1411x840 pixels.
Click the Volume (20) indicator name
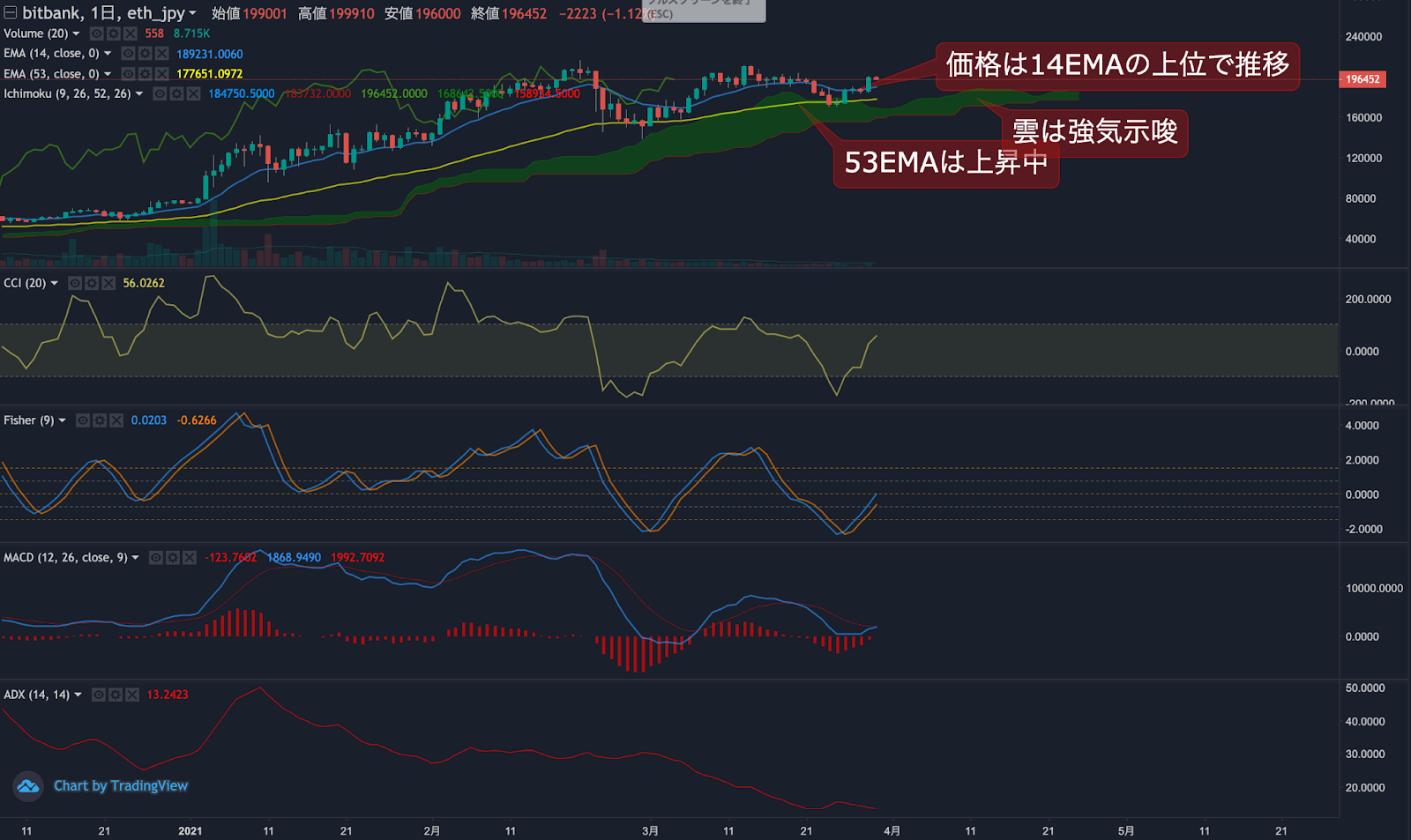(x=35, y=33)
